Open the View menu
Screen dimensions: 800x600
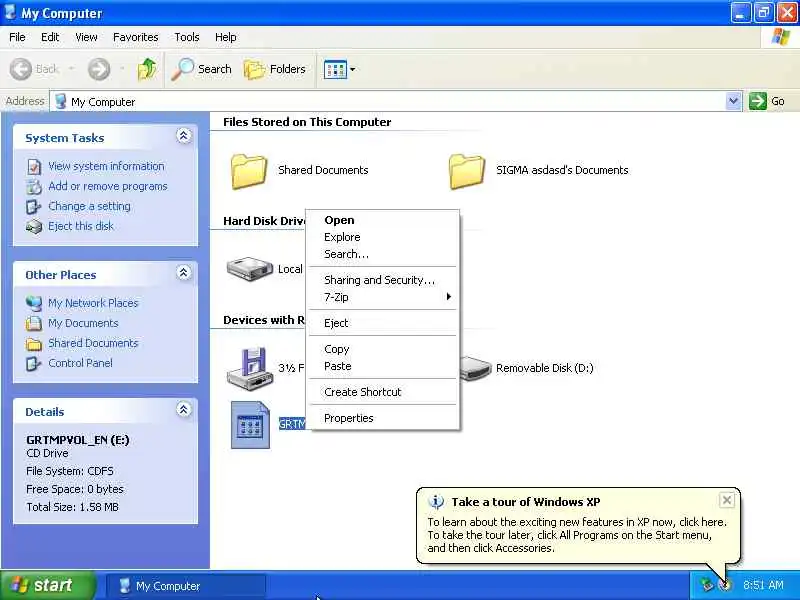86,37
